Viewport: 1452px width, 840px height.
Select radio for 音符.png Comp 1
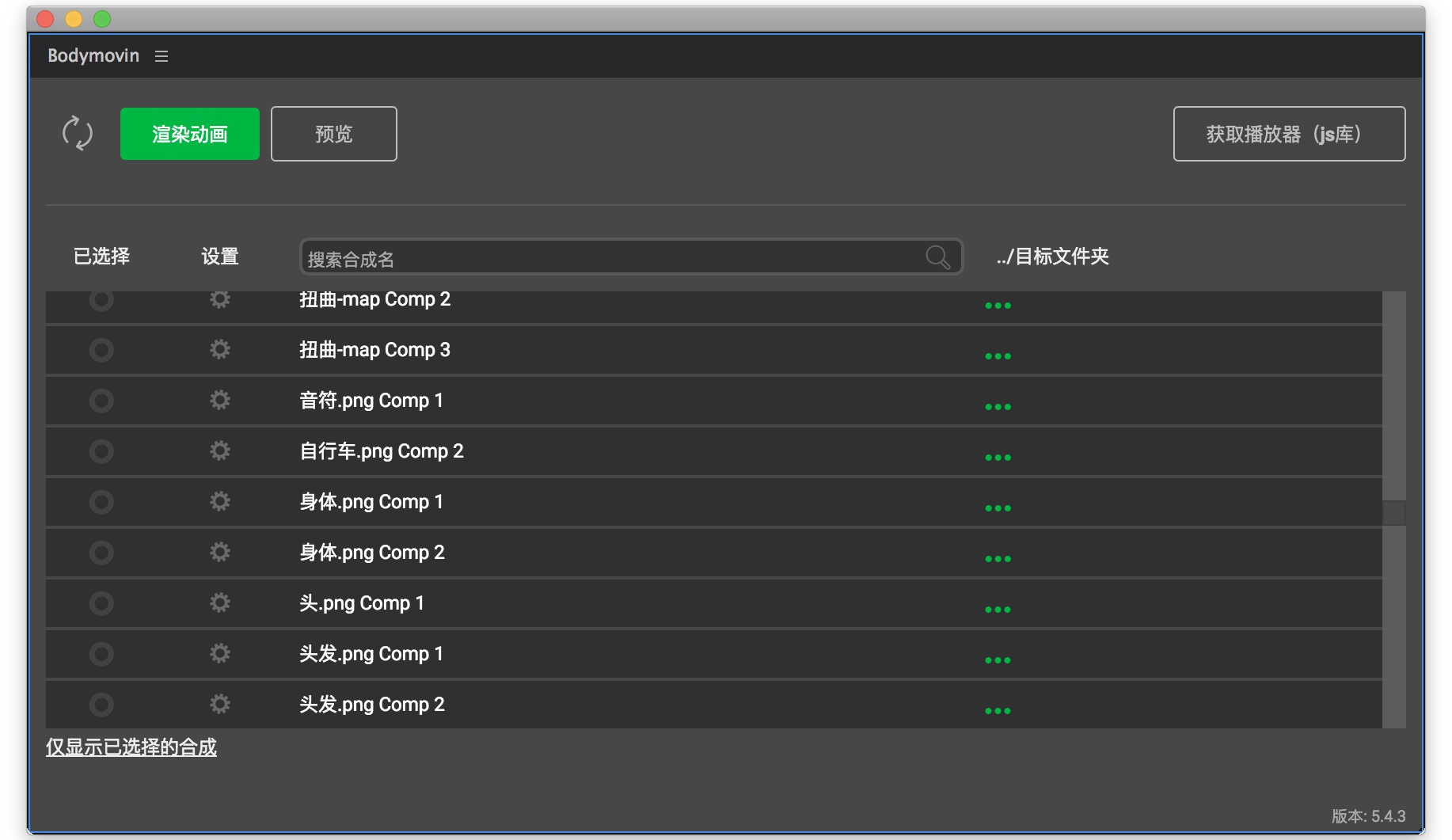[x=101, y=401]
